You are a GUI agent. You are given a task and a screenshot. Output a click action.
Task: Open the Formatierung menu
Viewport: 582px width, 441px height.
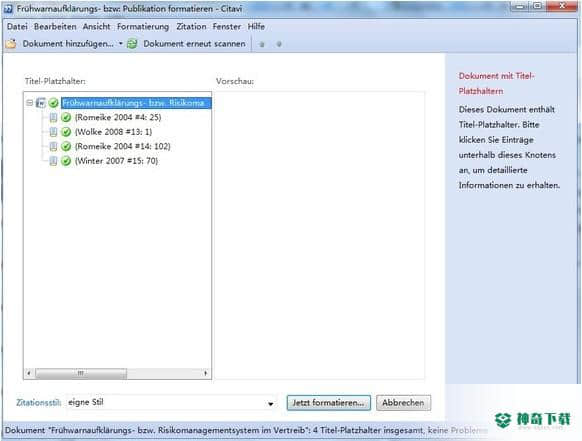point(143,27)
